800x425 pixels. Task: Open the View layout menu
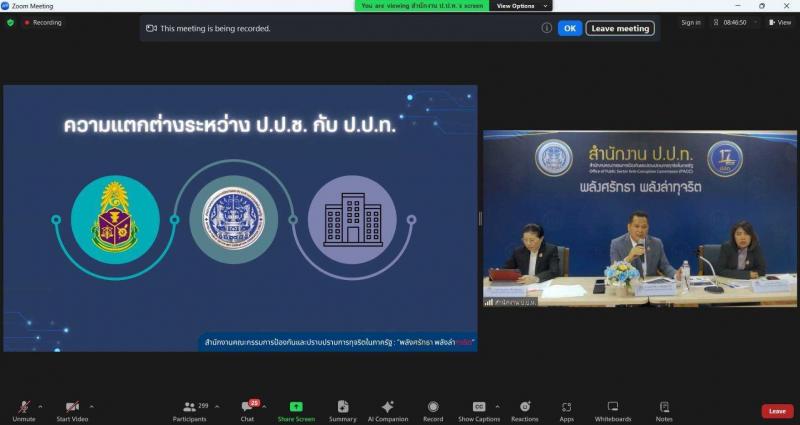(781, 22)
